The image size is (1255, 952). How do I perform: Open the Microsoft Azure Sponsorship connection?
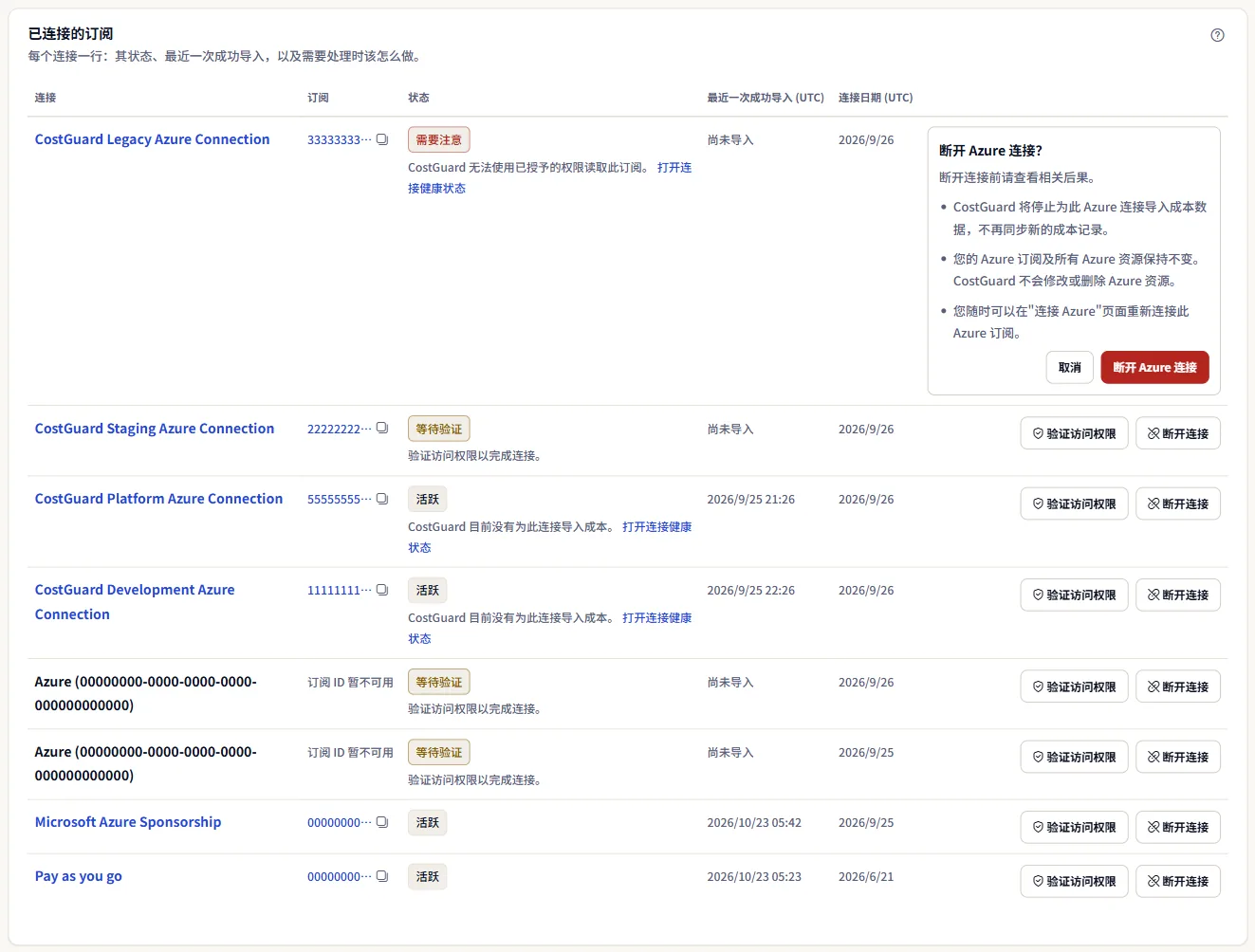[x=128, y=822]
